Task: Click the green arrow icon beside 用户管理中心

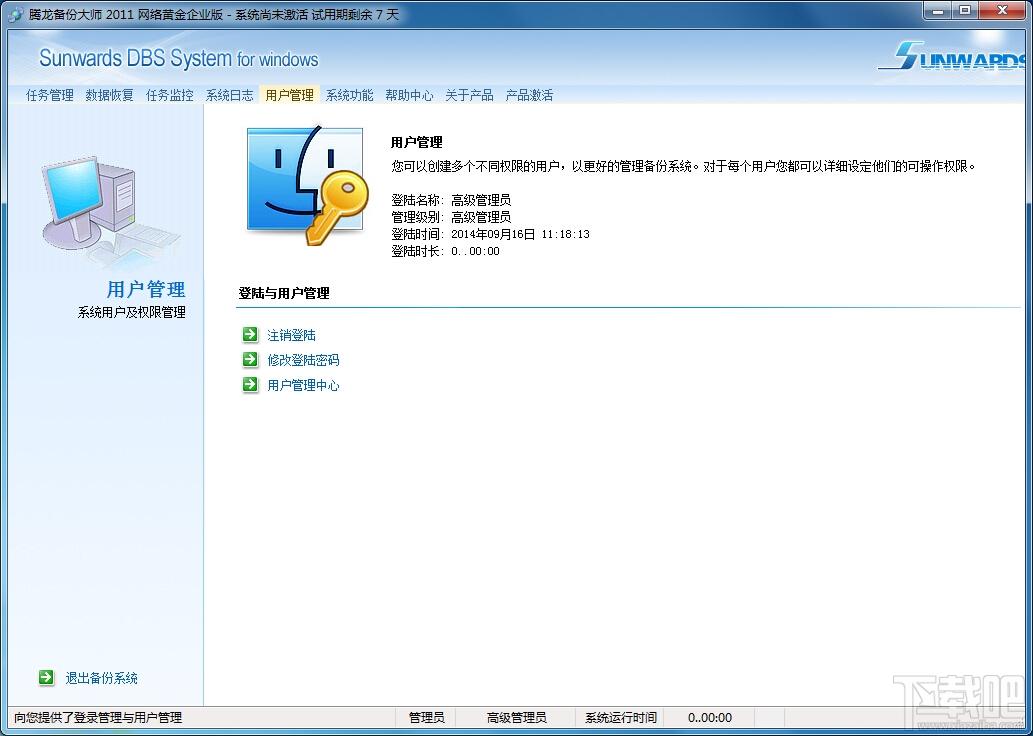Action: point(250,385)
